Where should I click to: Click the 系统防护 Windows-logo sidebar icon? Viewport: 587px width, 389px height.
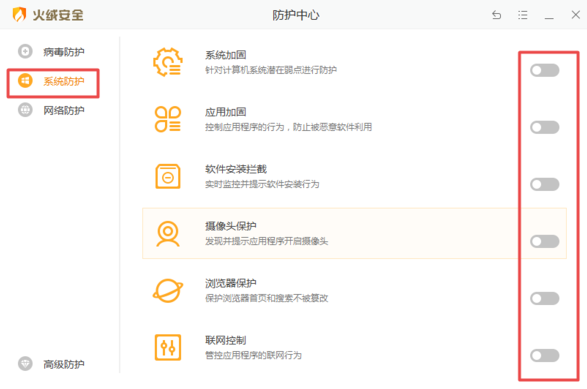(25, 81)
